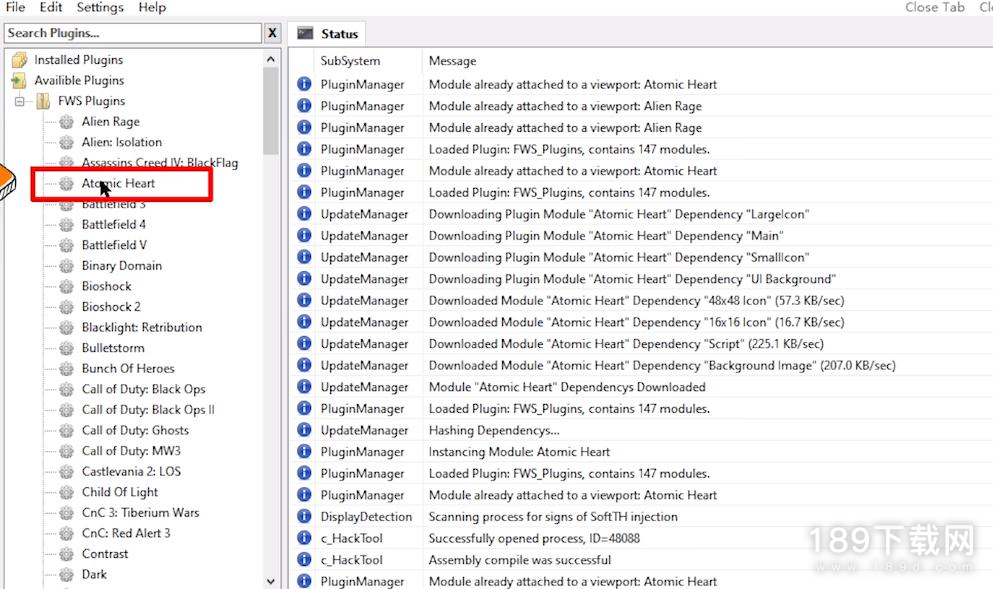The height and width of the screenshot is (589, 993).
Task: Click the plugin list scrollbar down arrow
Action: pos(271,580)
